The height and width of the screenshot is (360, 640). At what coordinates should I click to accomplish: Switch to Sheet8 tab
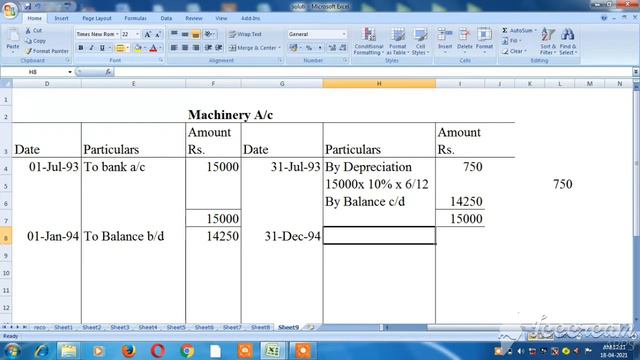click(260, 327)
